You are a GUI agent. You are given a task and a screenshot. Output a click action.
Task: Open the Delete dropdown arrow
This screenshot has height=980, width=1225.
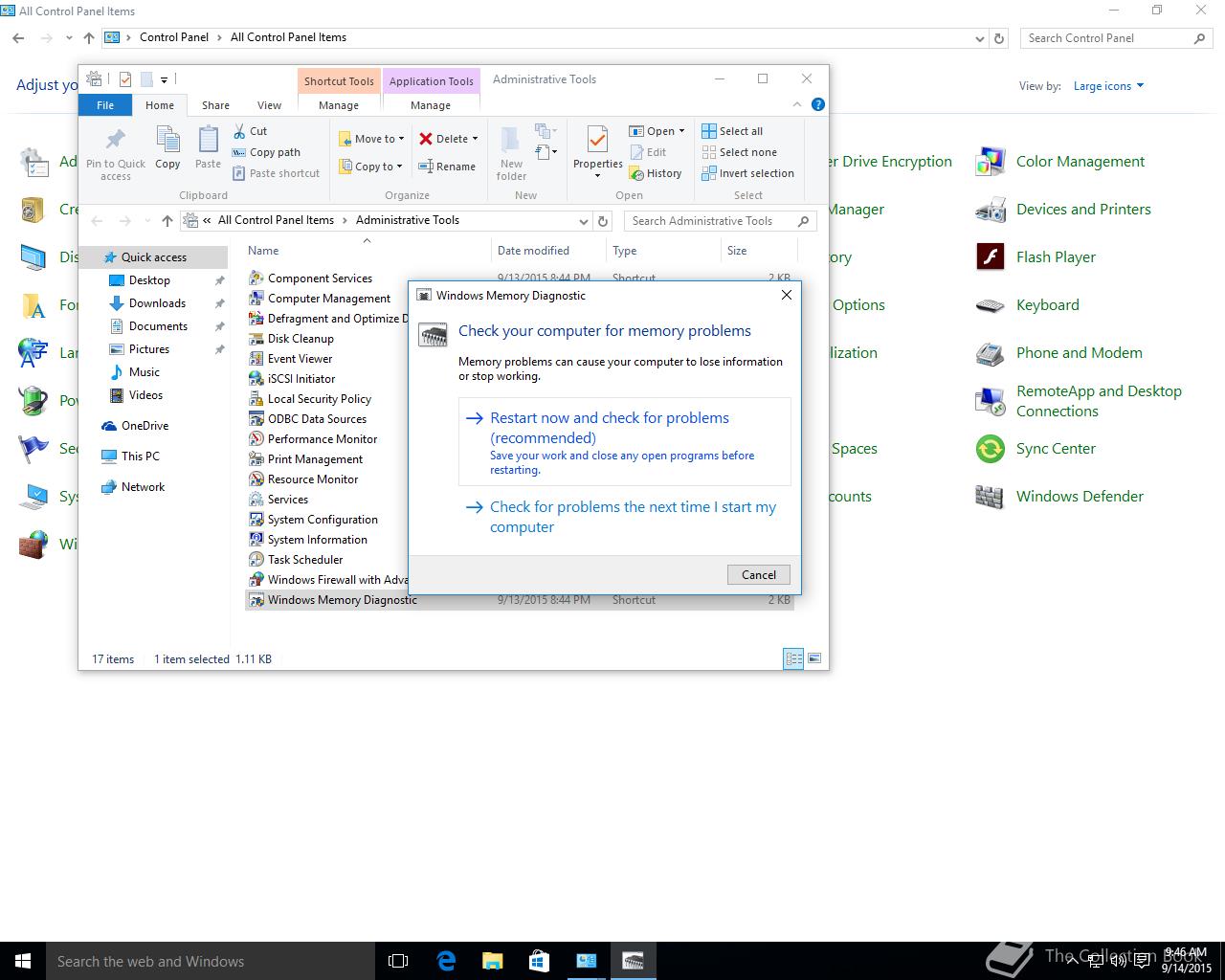coord(475,139)
